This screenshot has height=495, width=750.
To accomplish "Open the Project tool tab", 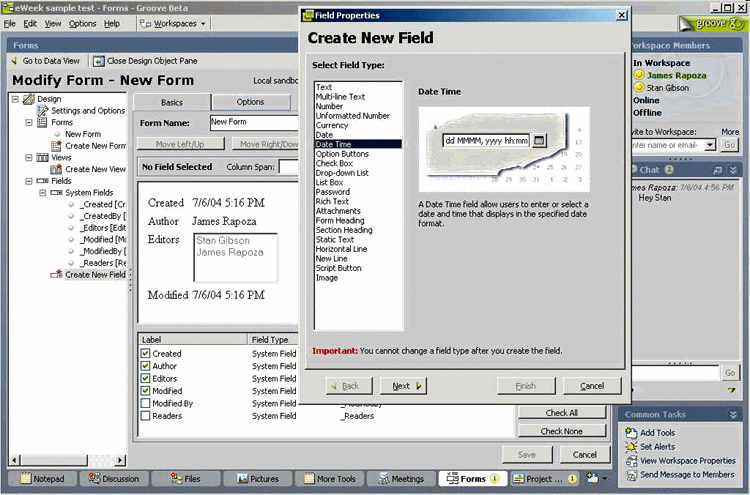I will [x=544, y=478].
